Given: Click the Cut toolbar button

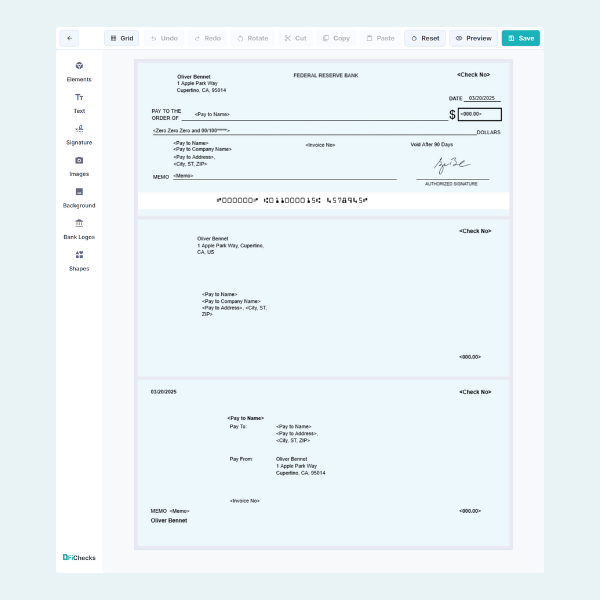Looking at the screenshot, I should pyautogui.click(x=295, y=38).
